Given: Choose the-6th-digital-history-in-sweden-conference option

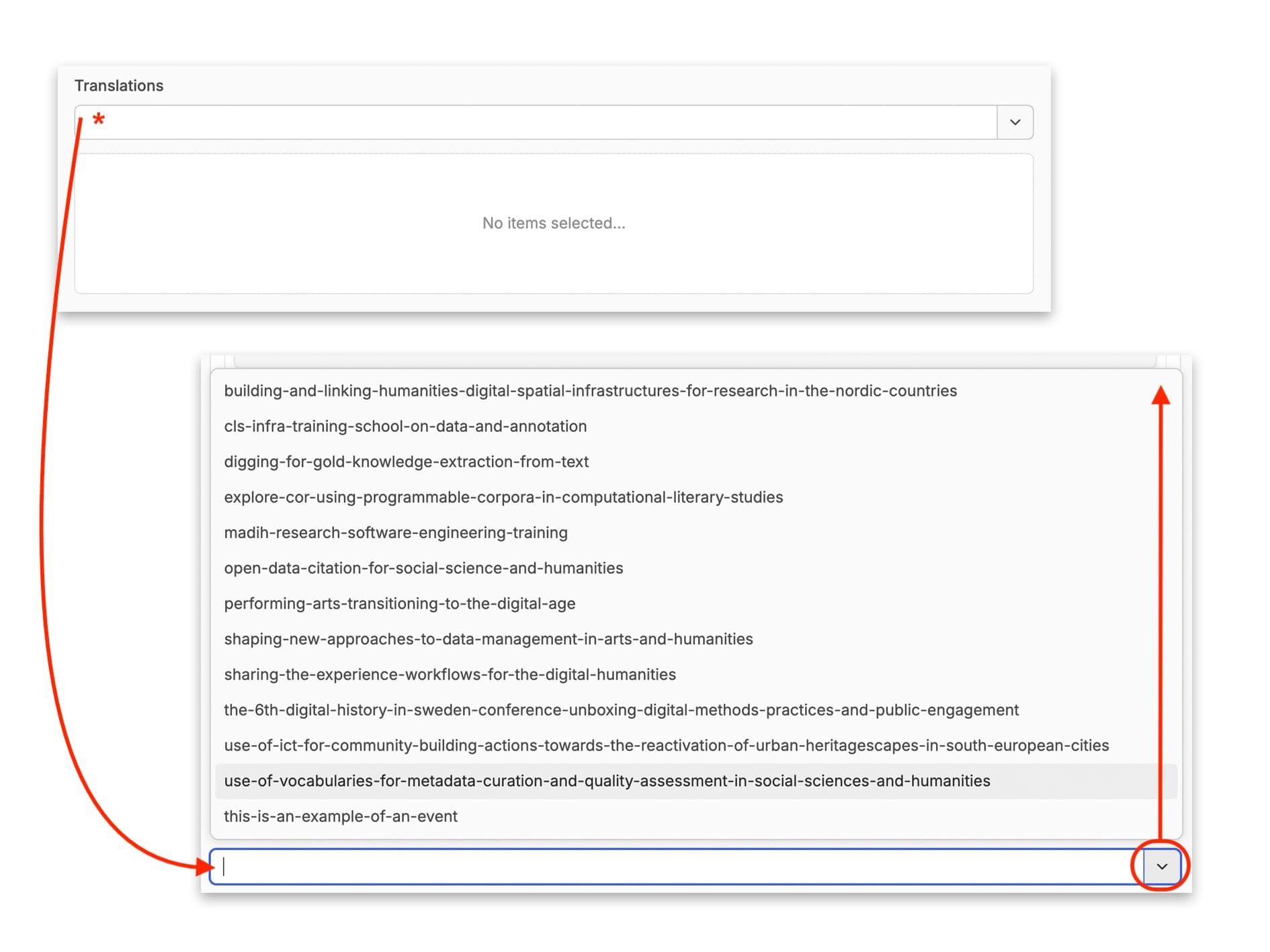Looking at the screenshot, I should coord(621,710).
